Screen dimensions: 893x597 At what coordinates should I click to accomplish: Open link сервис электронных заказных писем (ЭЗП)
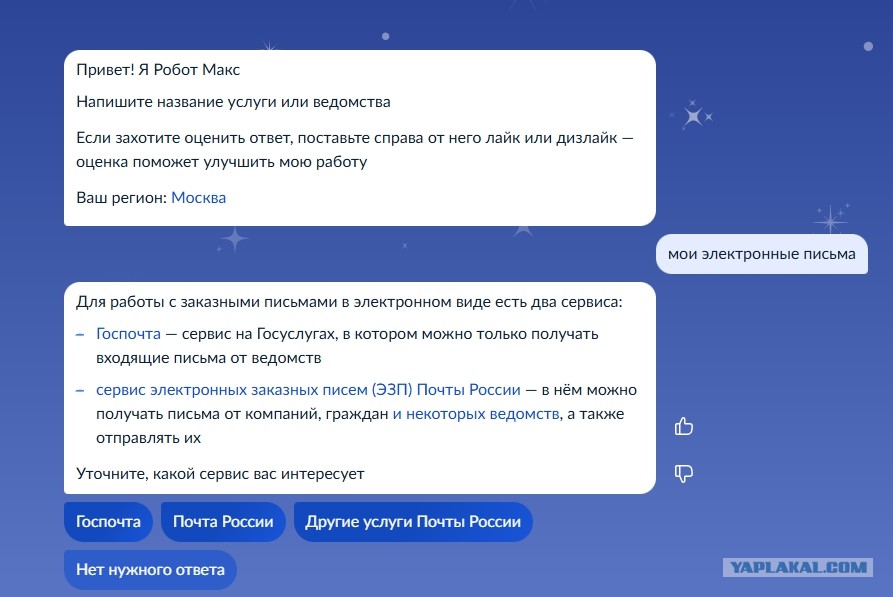click(x=308, y=390)
